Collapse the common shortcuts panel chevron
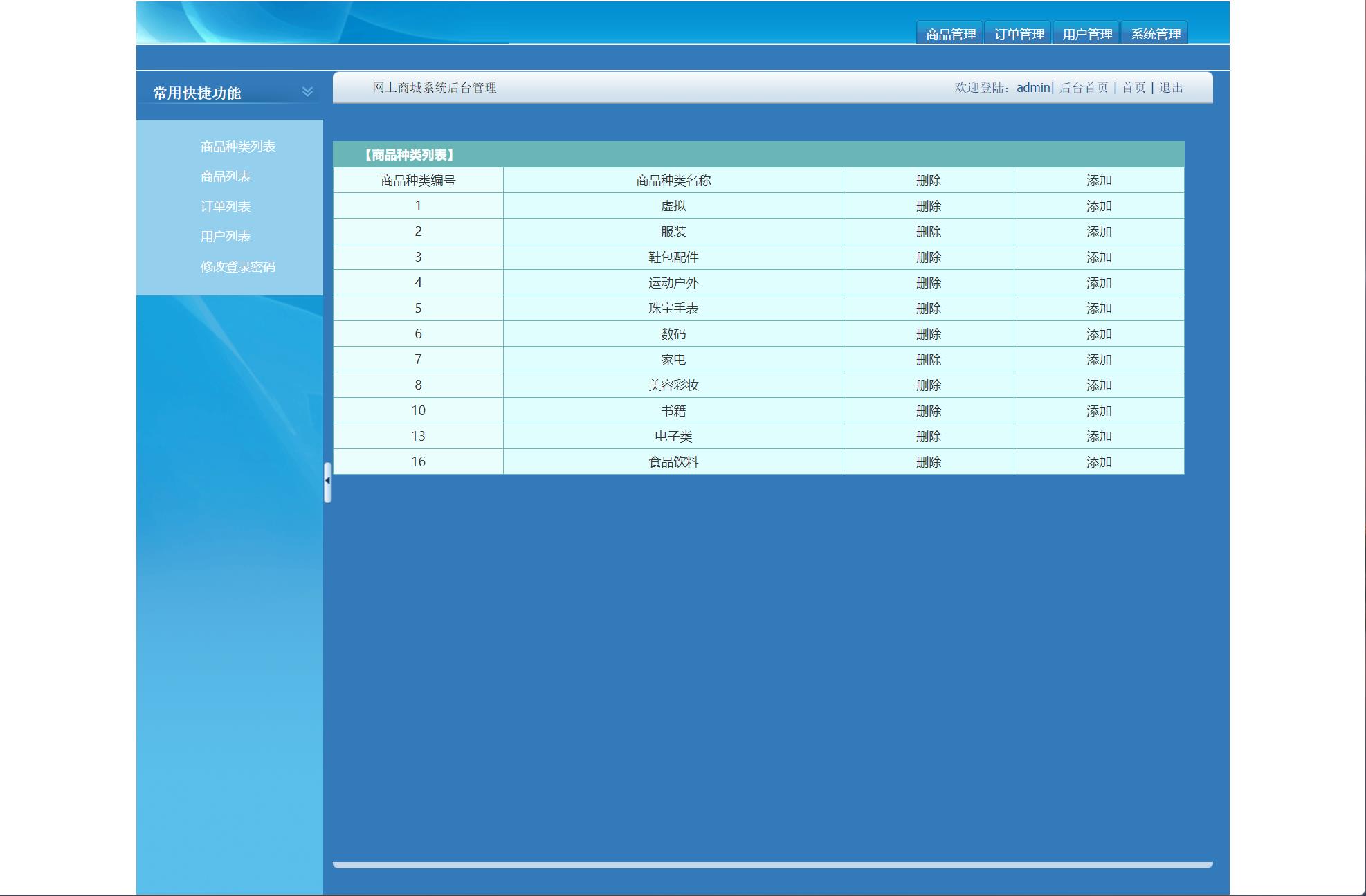Image resolution: width=1366 pixels, height=896 pixels. click(307, 91)
